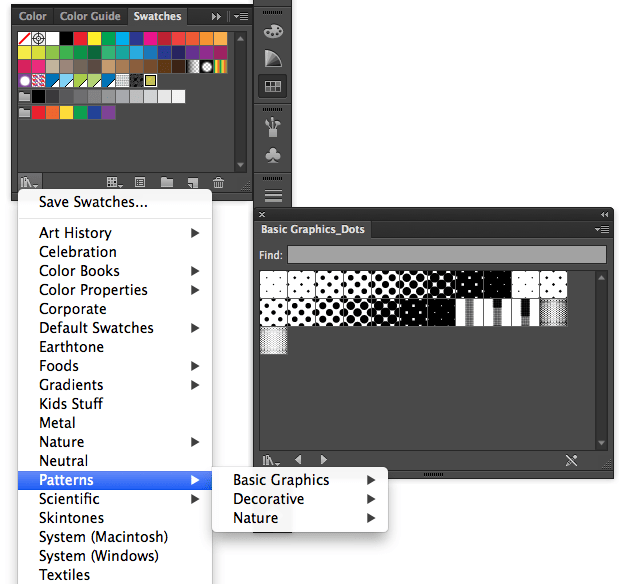The width and height of the screenshot is (636, 584).
Task: Choose the Corporate library
Action: 115,309
